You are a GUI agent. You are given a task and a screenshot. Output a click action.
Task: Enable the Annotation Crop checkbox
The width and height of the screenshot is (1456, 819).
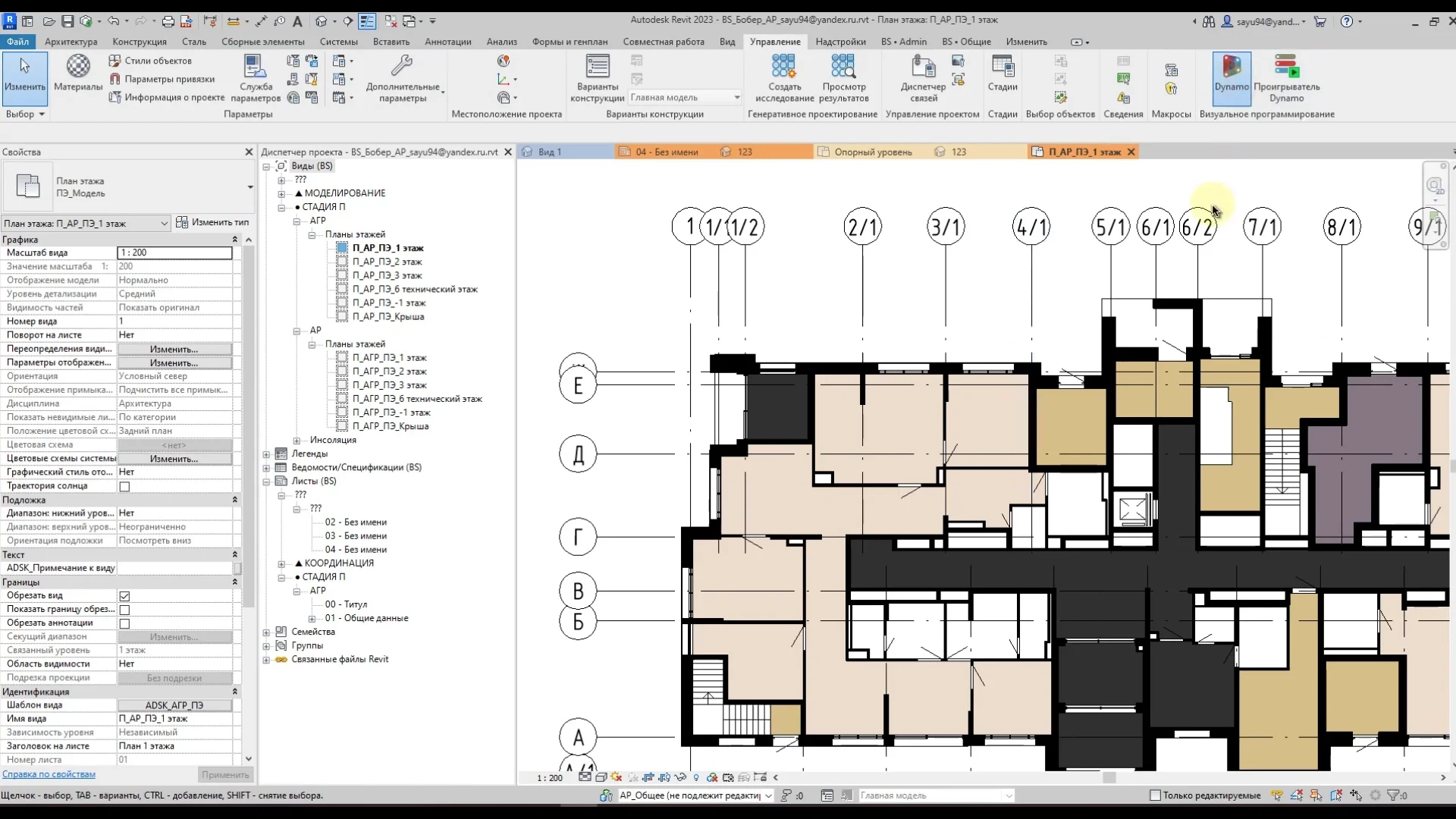pos(124,623)
